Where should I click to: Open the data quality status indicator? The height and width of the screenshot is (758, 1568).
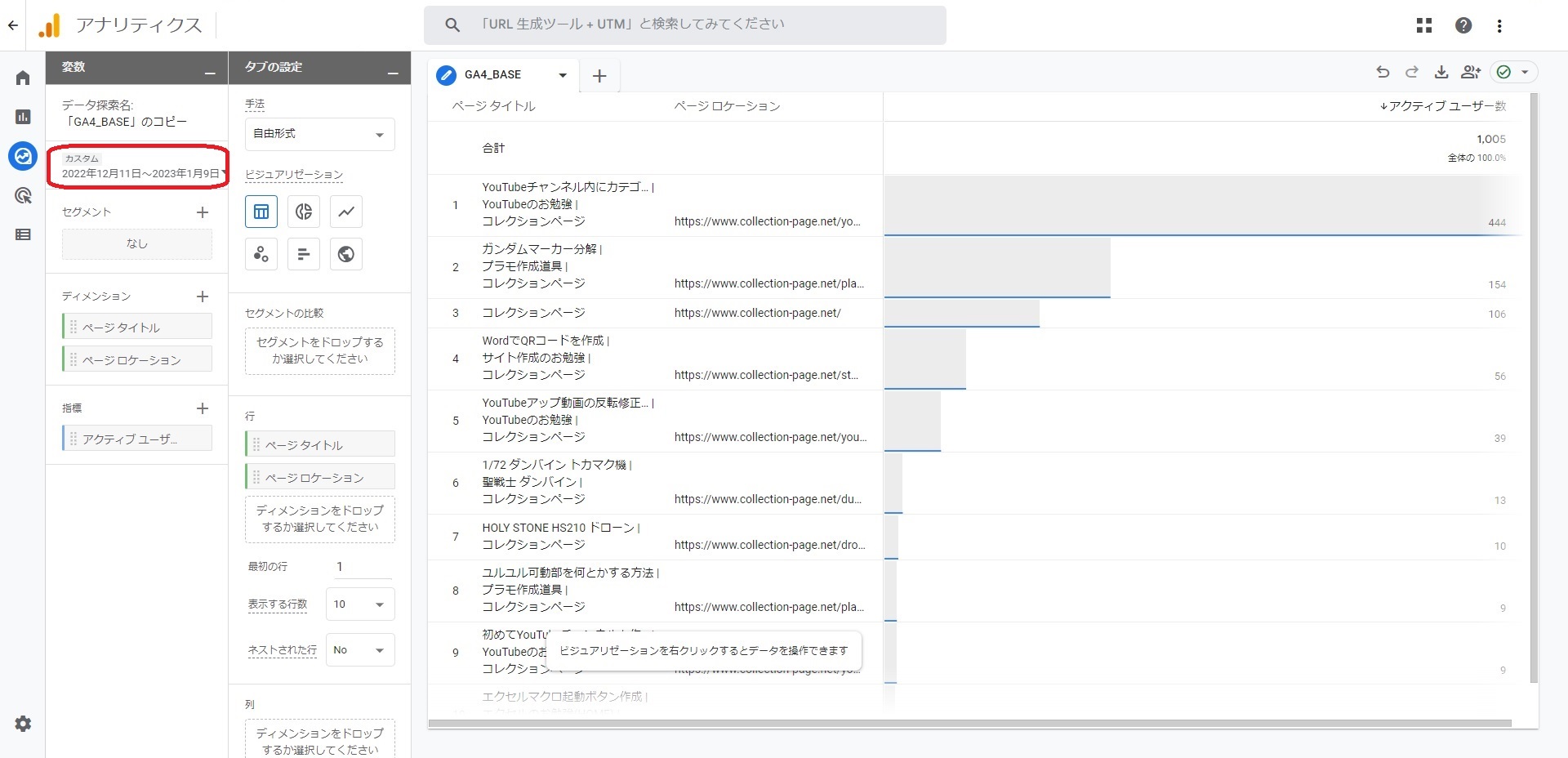click(1514, 72)
